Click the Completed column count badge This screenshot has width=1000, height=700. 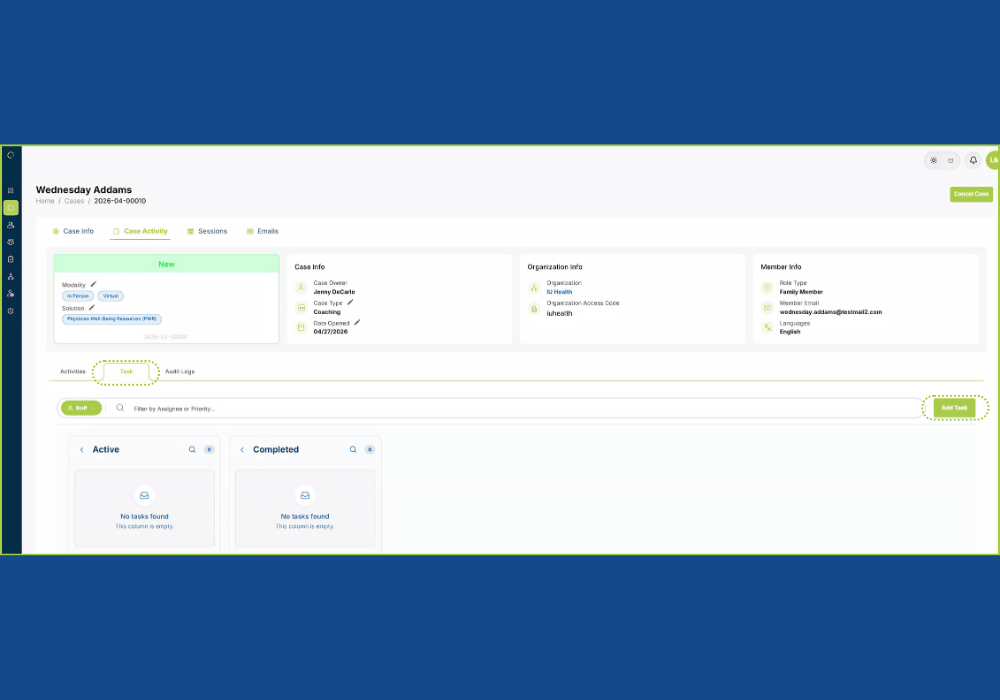click(x=369, y=450)
